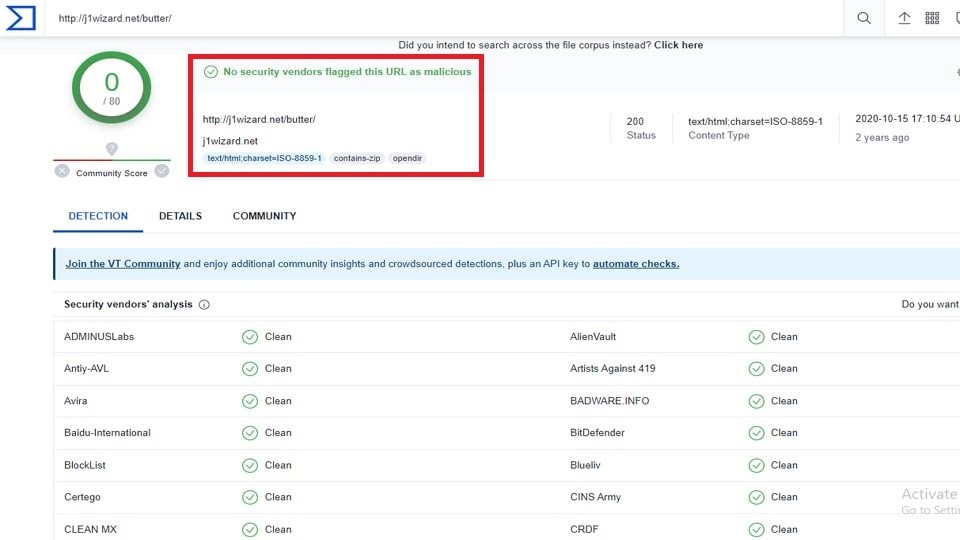Screen dimensions: 960x540
Task: Click the CINS Army vendor name
Action: 595,497
